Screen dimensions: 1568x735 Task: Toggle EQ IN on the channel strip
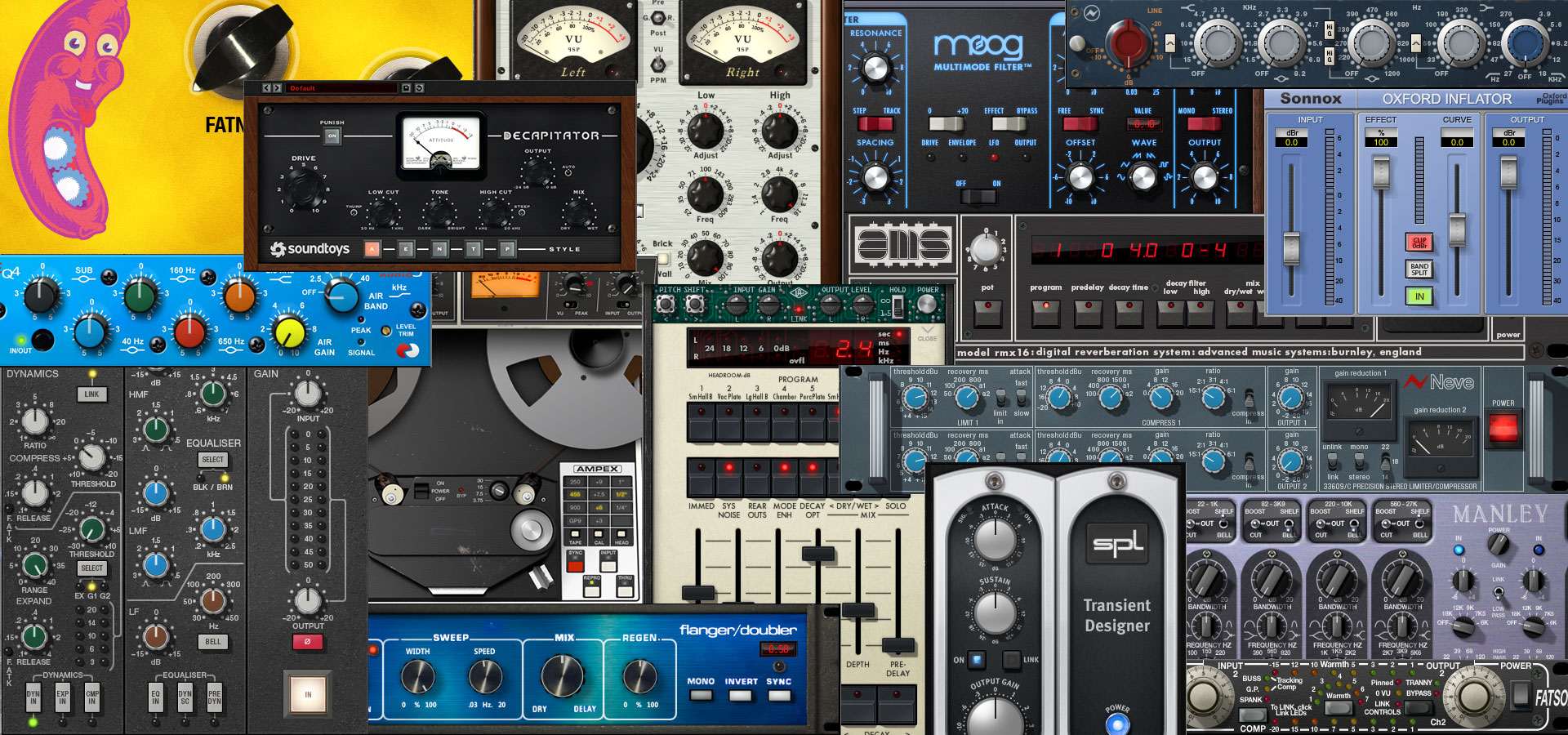tap(155, 697)
